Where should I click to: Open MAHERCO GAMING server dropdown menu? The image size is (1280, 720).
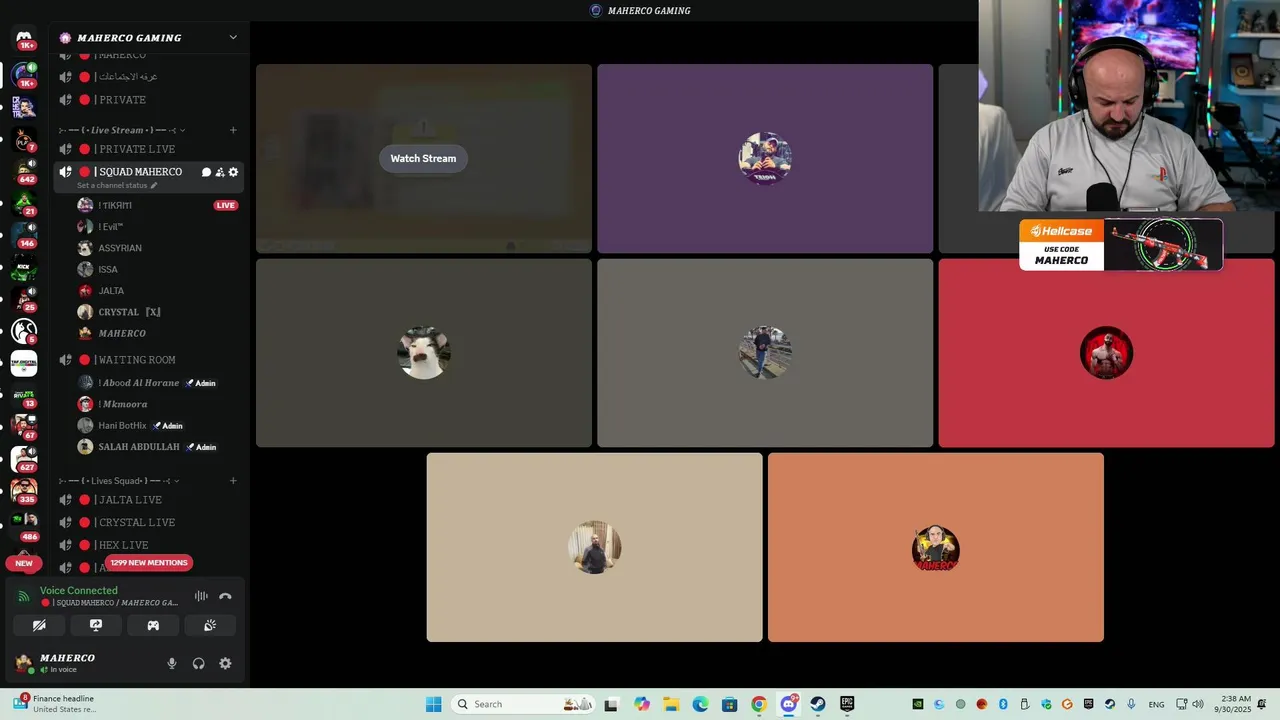[x=149, y=38]
